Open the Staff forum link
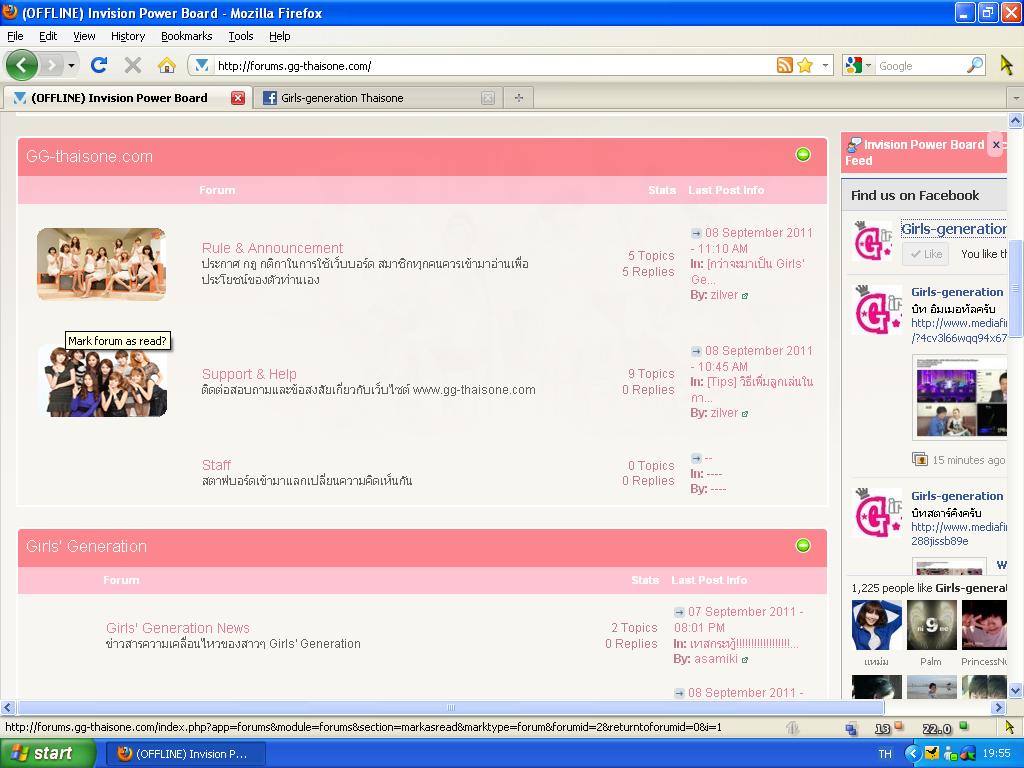This screenshot has width=1024, height=768. click(216, 465)
